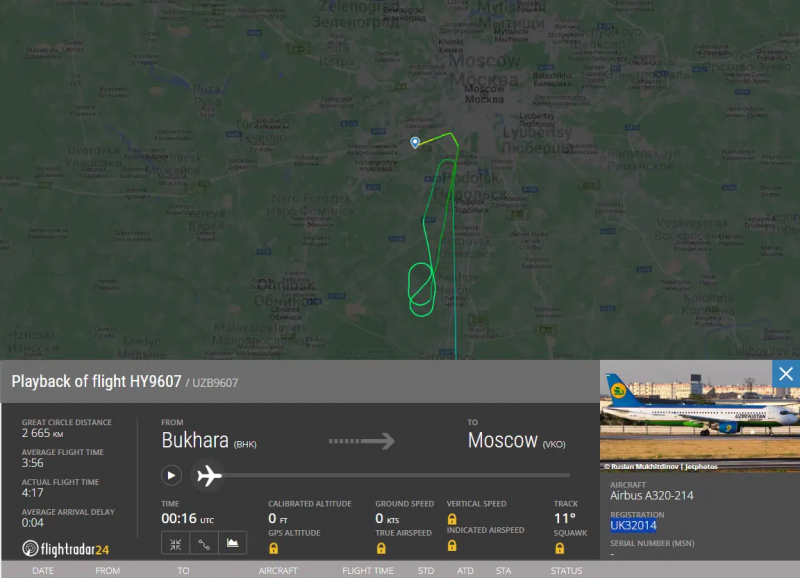
Task: Click the true airspeed lock icon
Action: coord(381,548)
